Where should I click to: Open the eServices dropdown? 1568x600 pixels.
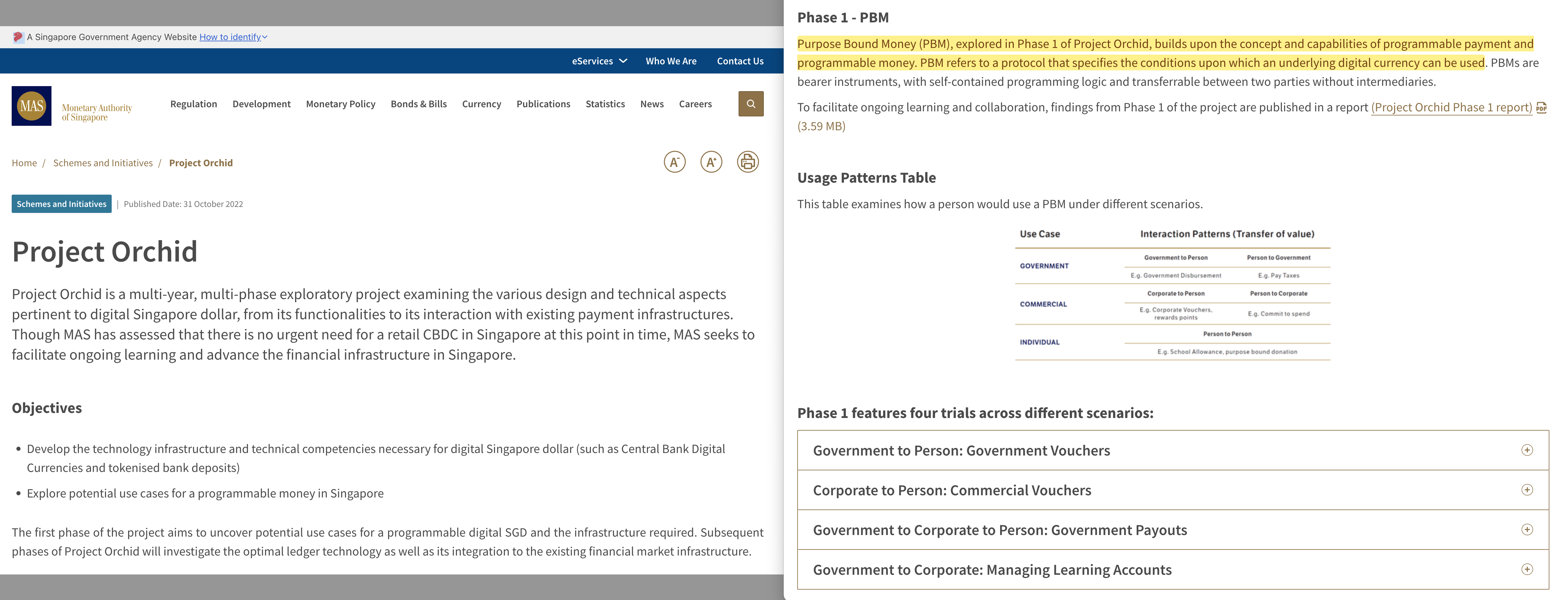coord(599,61)
